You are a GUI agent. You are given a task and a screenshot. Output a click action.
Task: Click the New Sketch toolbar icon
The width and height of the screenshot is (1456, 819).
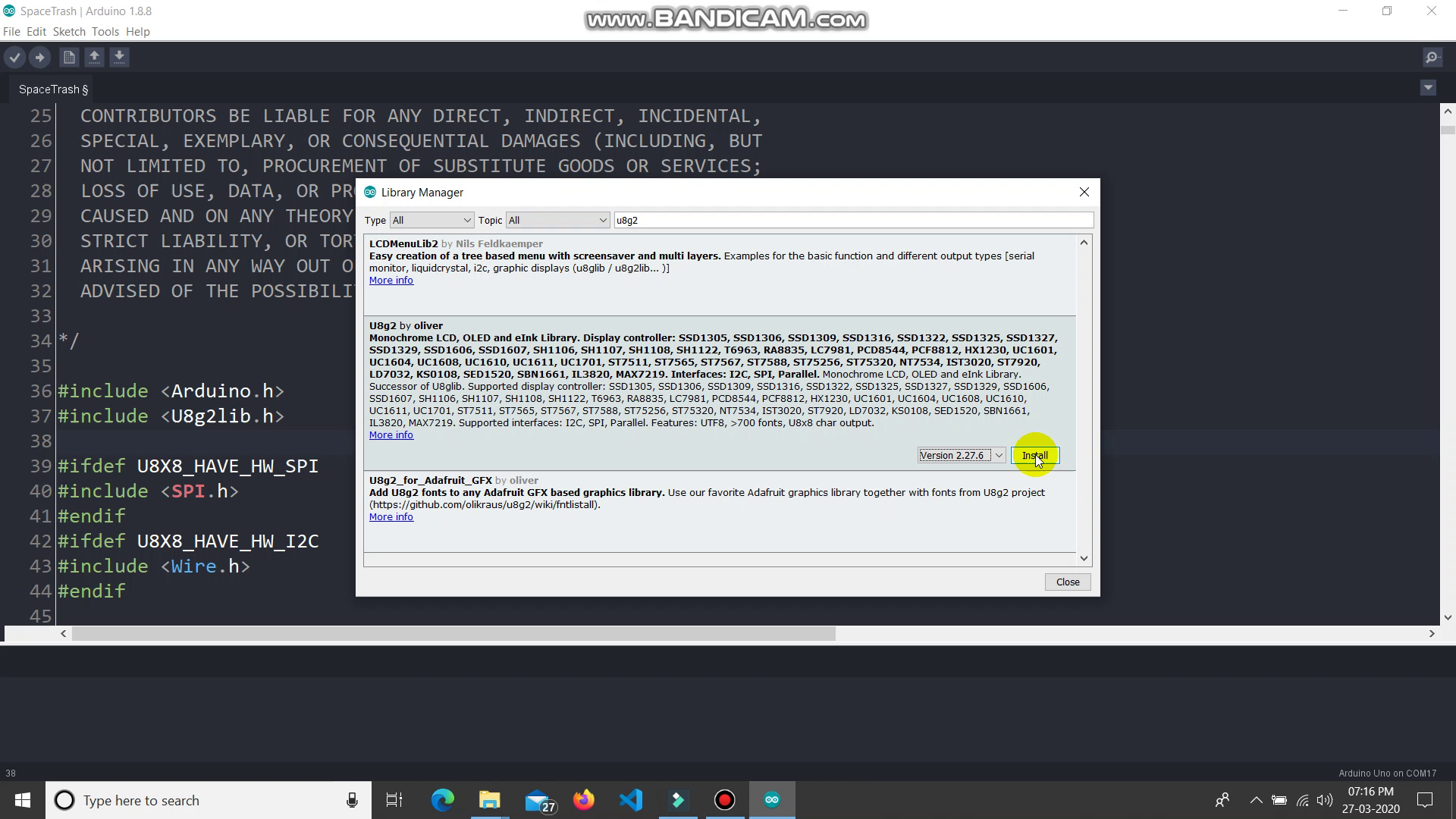pyautogui.click(x=68, y=57)
